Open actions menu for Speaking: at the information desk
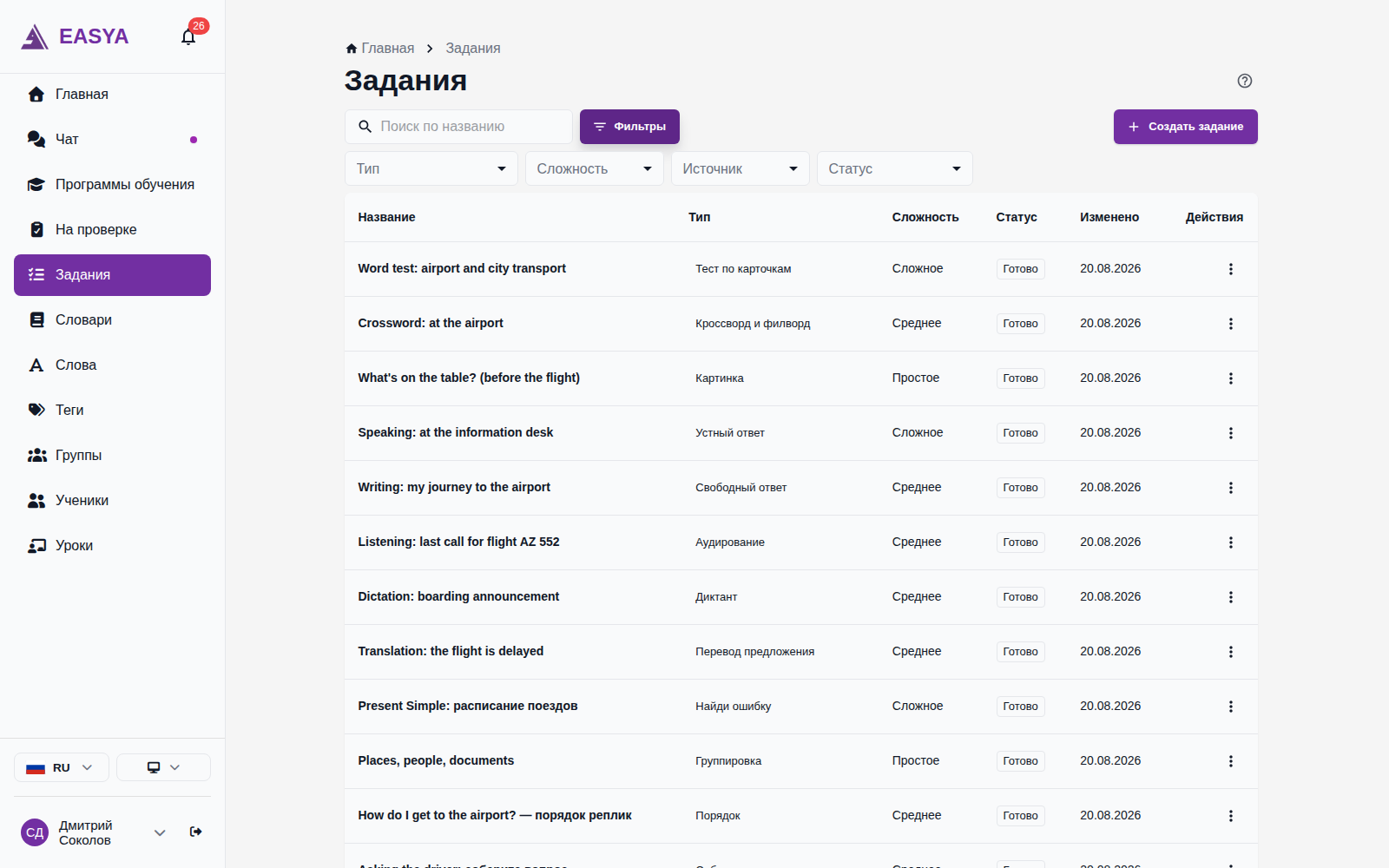 click(1230, 433)
